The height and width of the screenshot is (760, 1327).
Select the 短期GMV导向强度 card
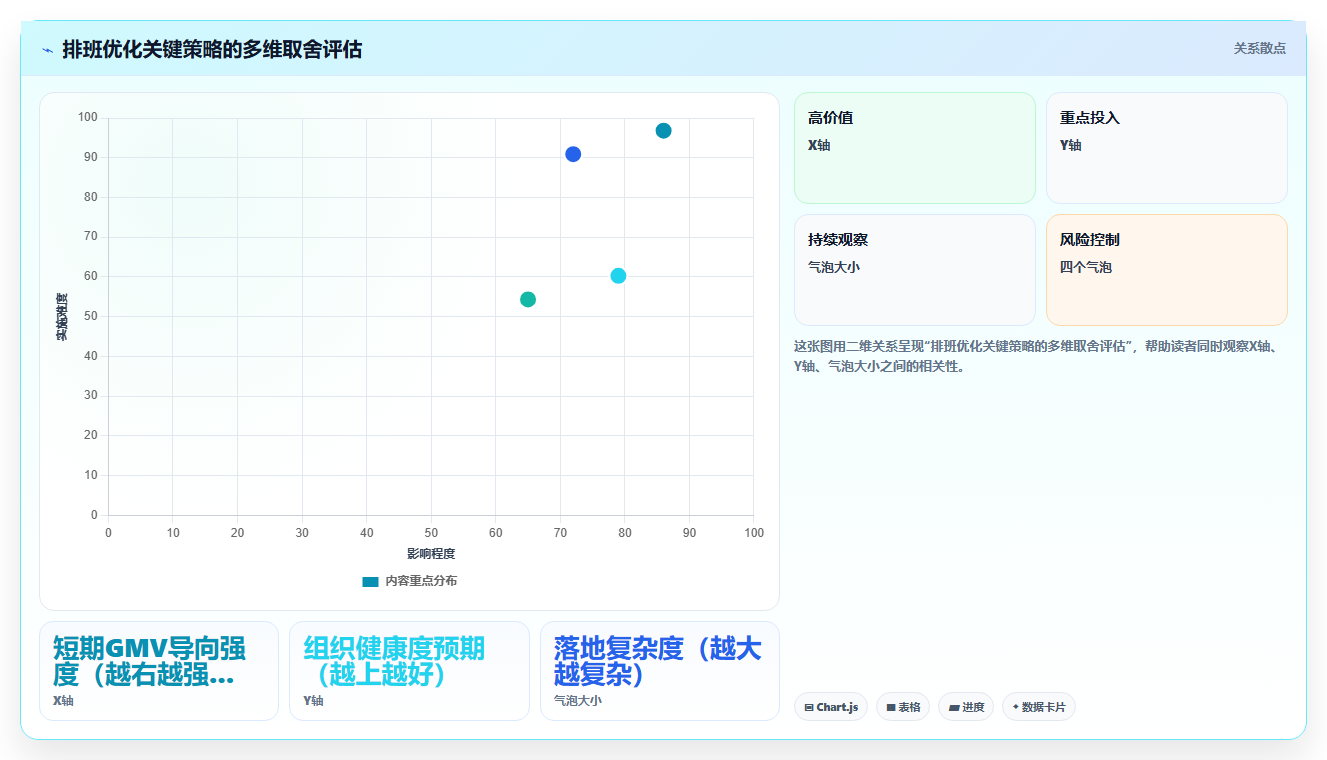point(159,671)
